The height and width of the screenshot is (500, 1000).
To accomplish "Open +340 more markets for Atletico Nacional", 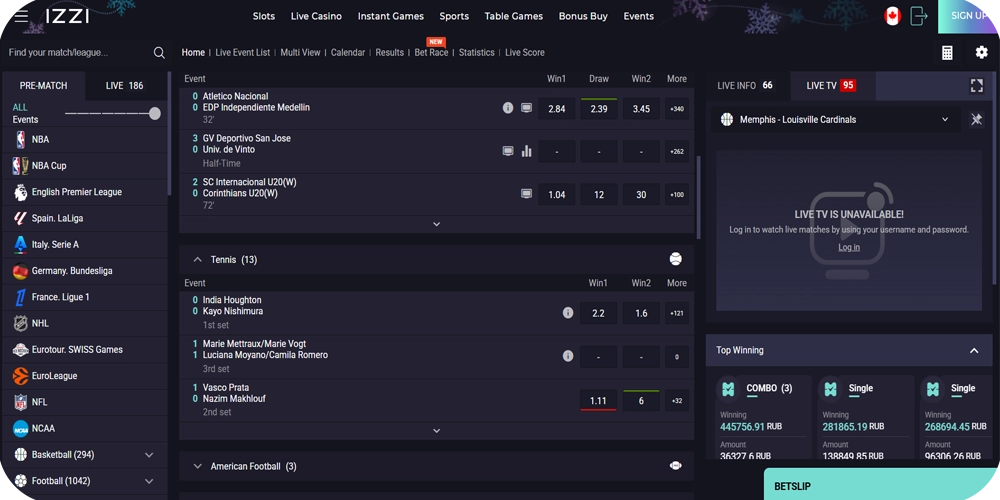I will (677, 109).
